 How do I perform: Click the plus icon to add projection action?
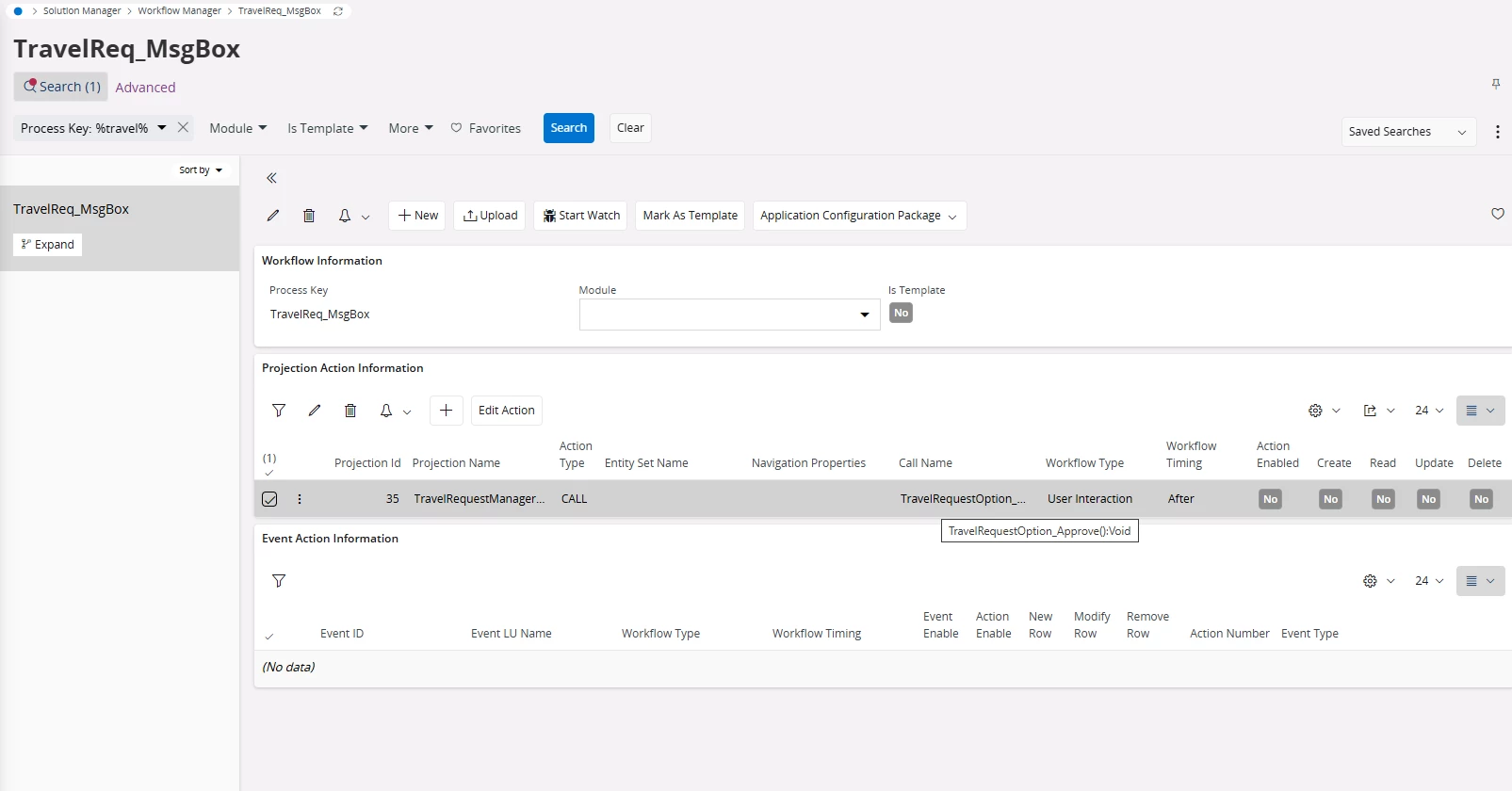pyautogui.click(x=446, y=411)
